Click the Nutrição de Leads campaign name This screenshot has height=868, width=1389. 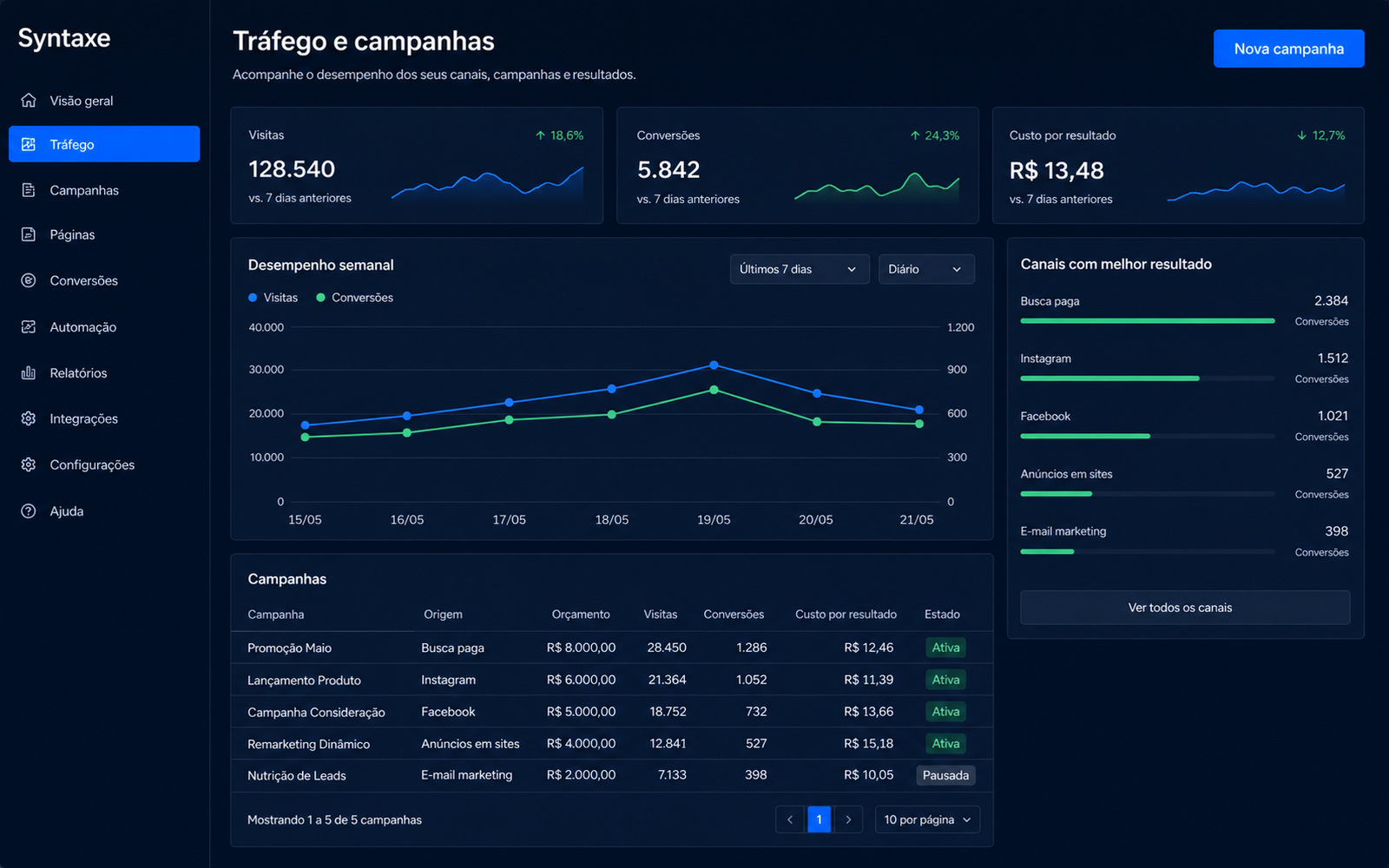[x=296, y=776]
